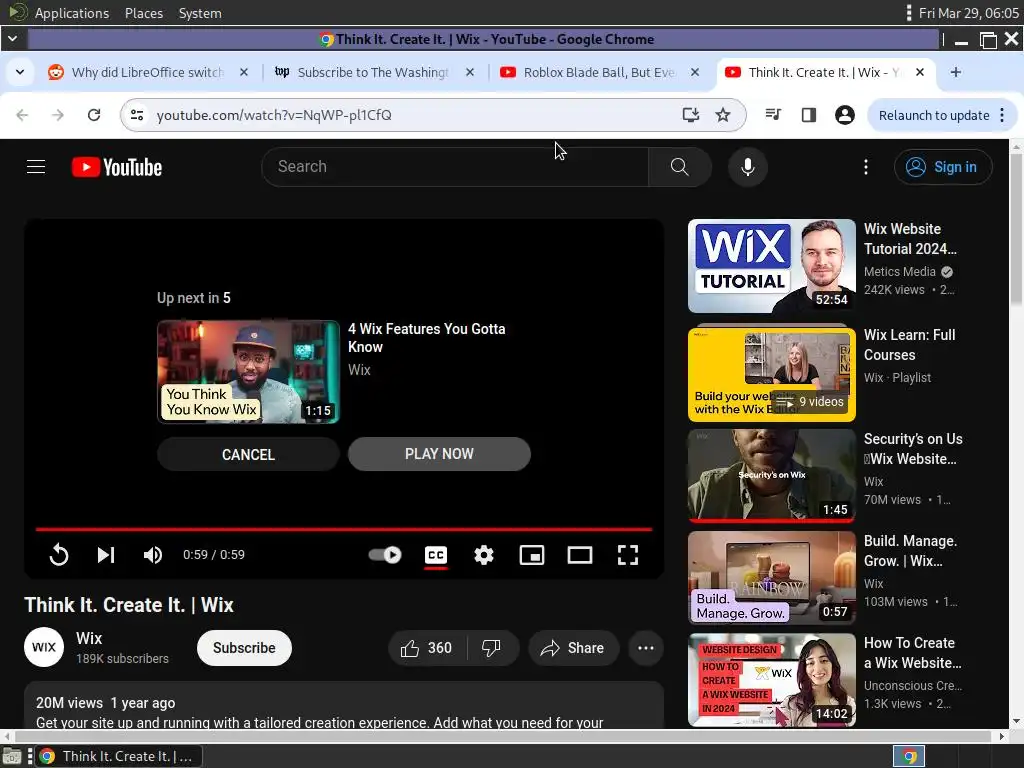
Task: Switch to Roblox Blade Ball tab
Action: point(599,72)
